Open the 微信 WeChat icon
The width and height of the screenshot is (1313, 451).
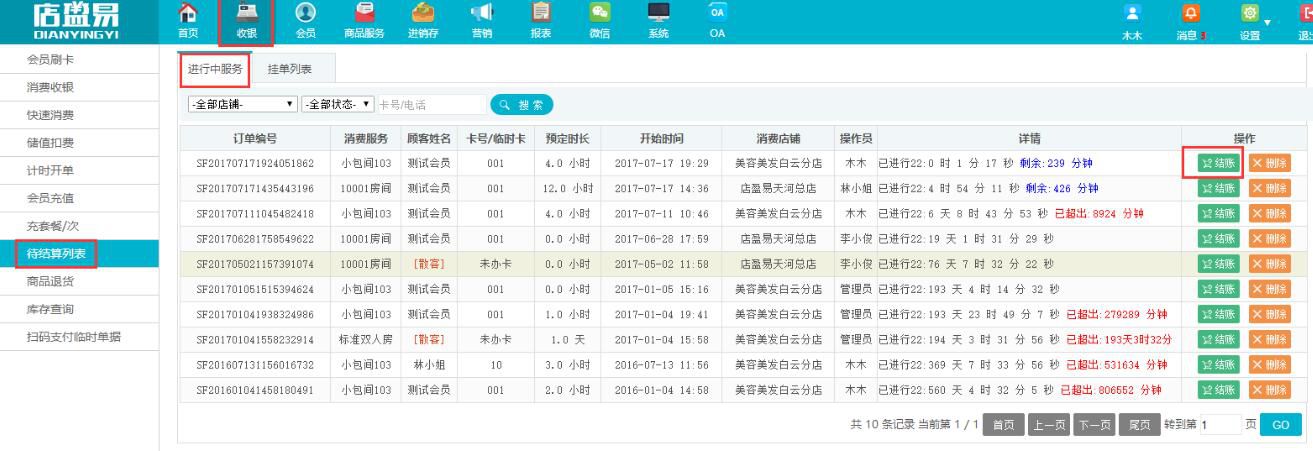[600, 14]
